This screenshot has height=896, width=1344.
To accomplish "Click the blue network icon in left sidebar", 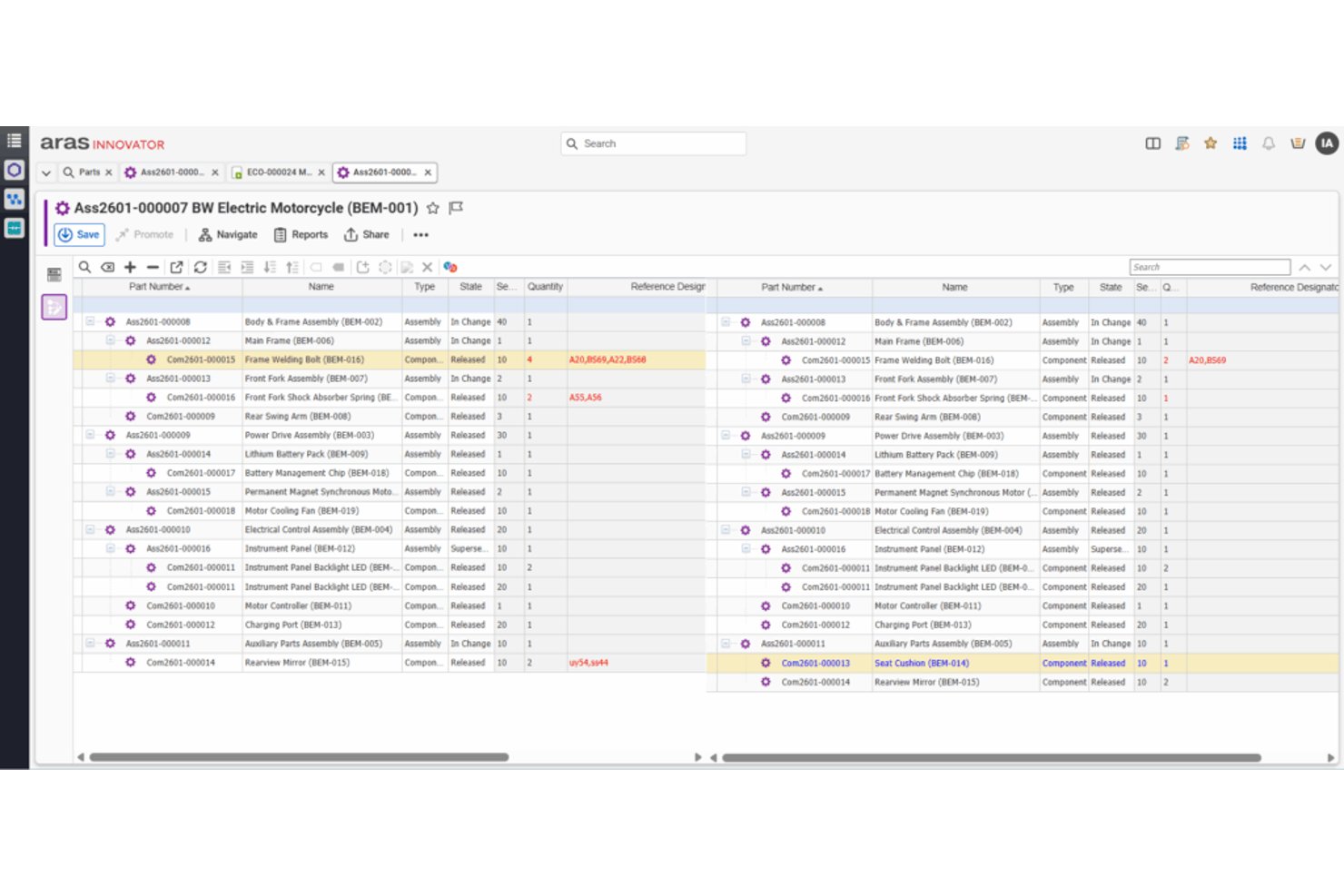I will pos(14,199).
